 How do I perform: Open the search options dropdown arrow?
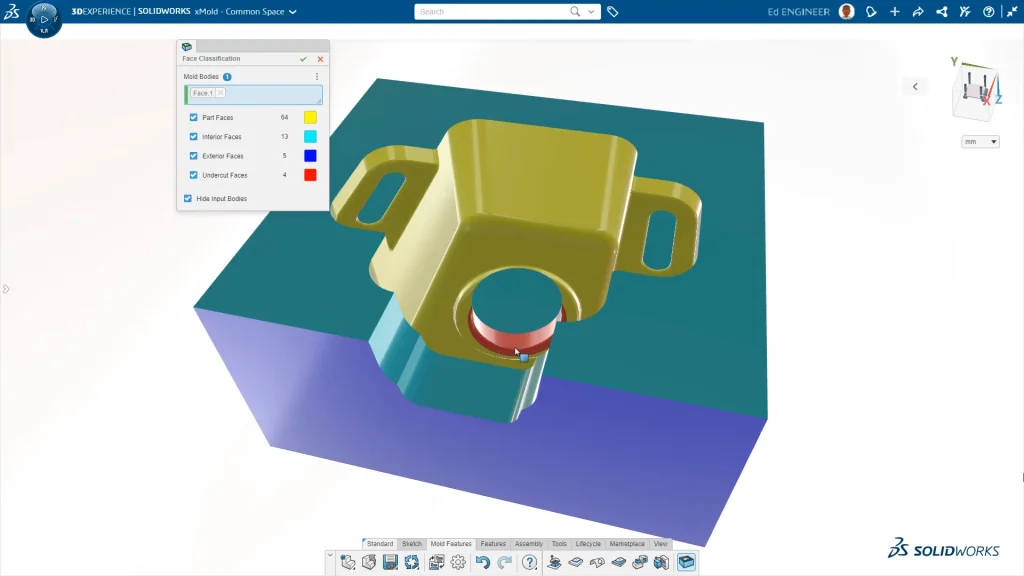[592, 12]
